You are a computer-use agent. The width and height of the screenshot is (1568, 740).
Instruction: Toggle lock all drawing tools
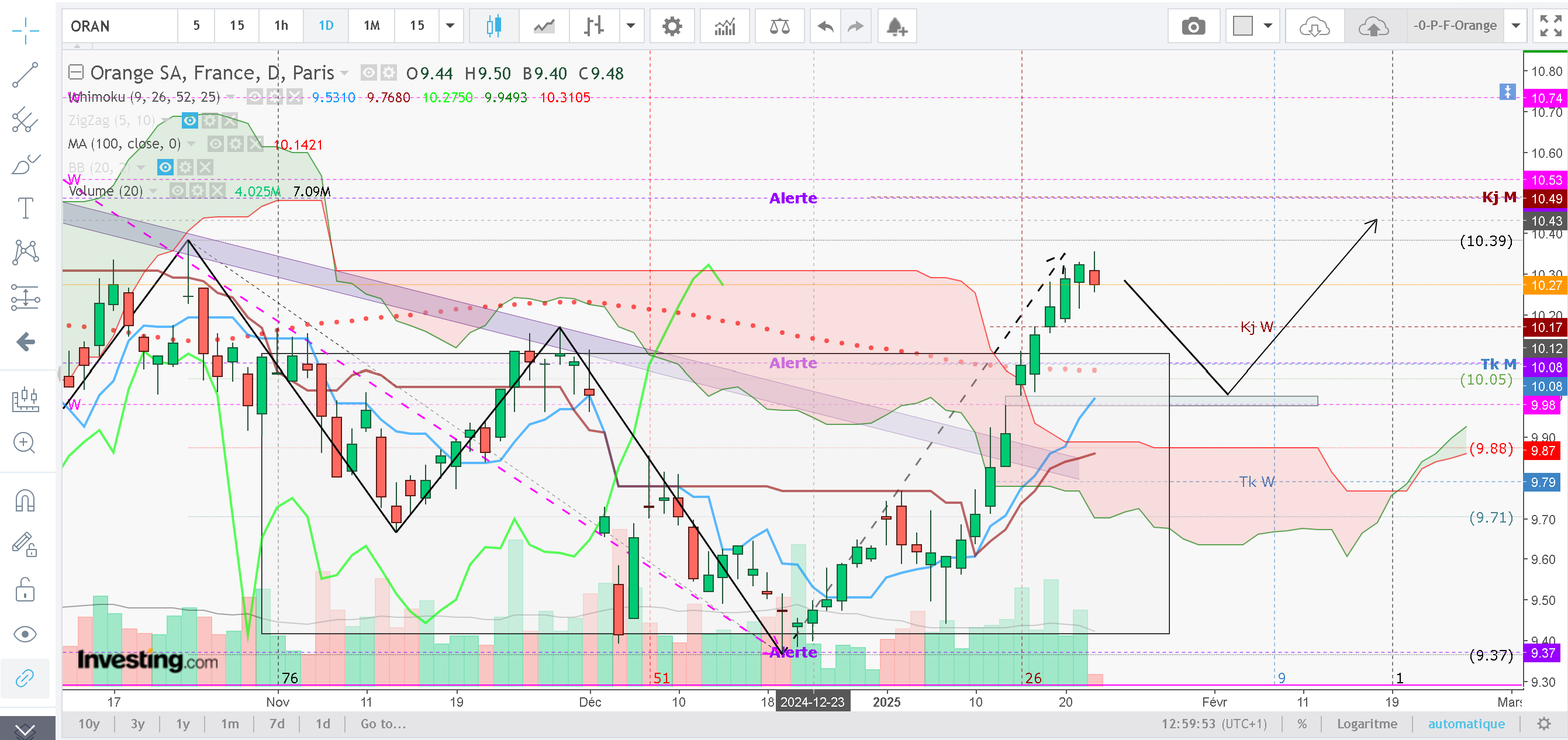(25, 589)
